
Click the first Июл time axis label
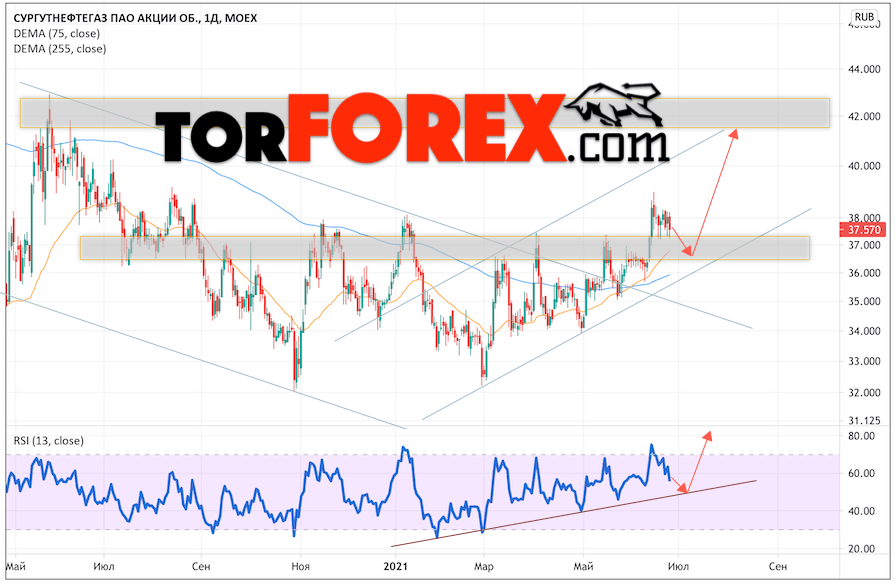[x=103, y=566]
